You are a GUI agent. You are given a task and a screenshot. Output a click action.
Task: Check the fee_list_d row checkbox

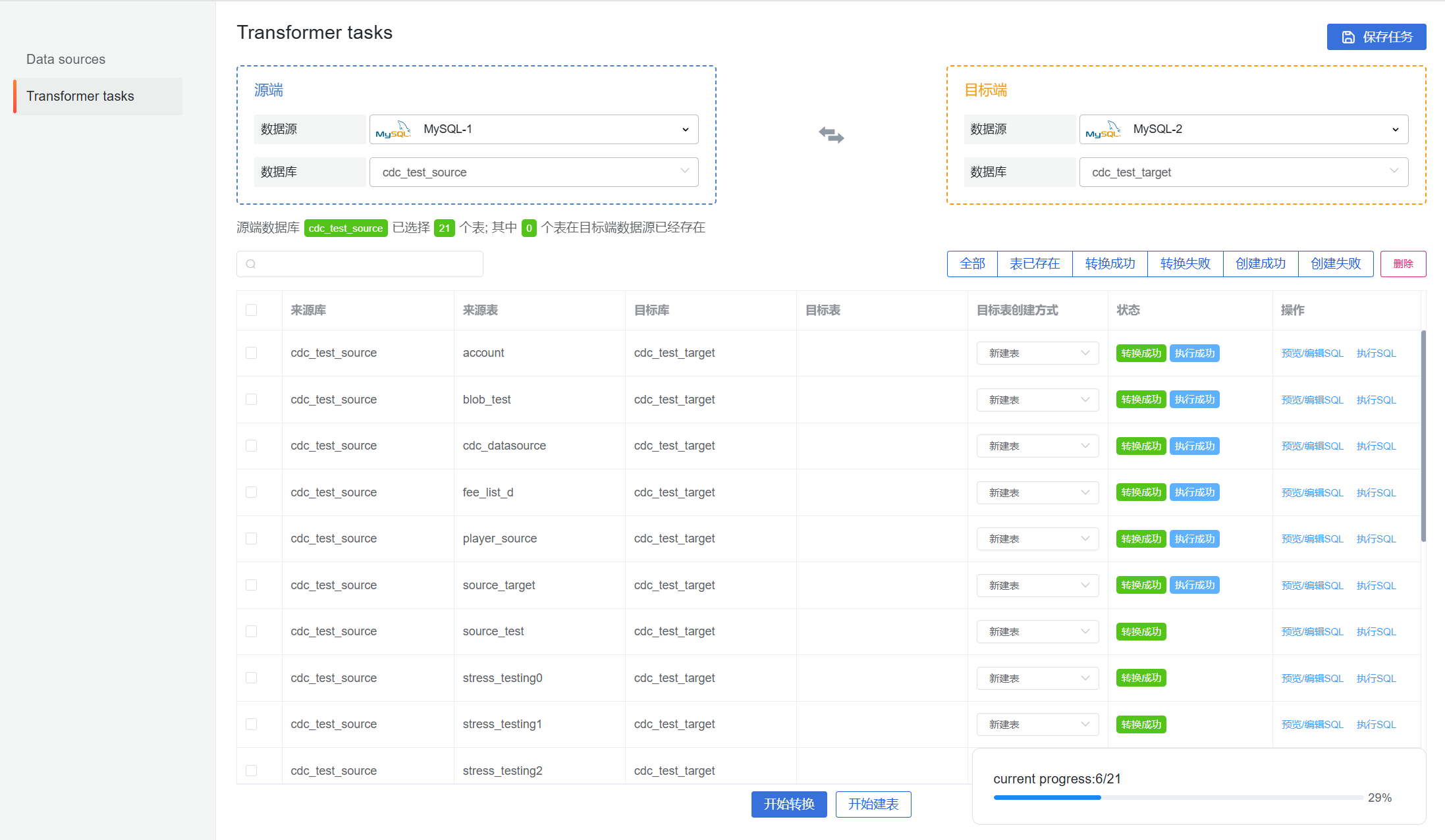[x=252, y=492]
